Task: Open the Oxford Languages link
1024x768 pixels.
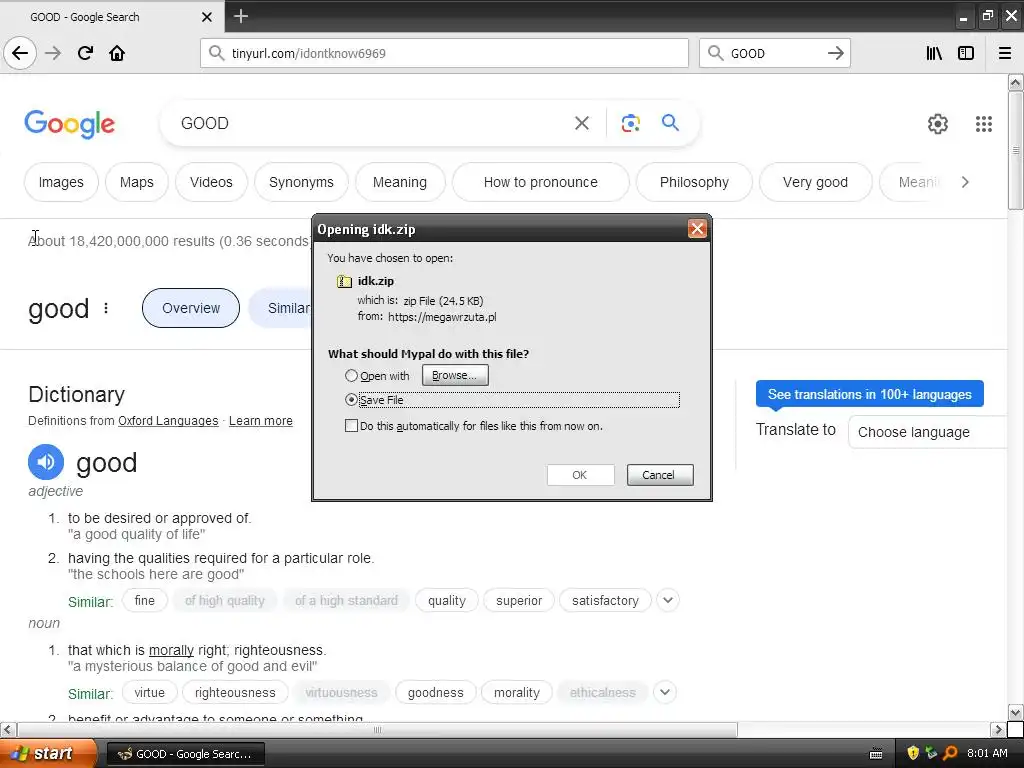Action: pos(168,421)
